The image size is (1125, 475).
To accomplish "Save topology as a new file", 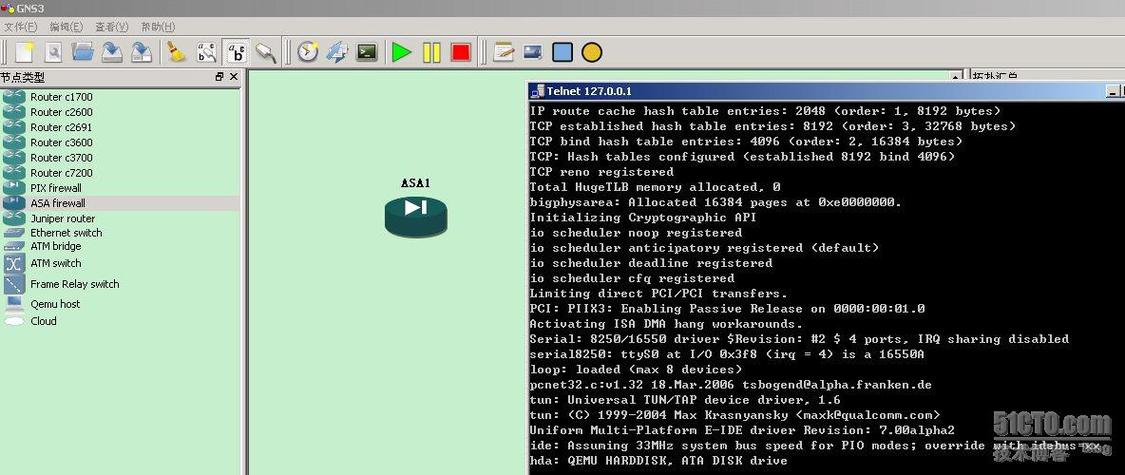I will [141, 52].
